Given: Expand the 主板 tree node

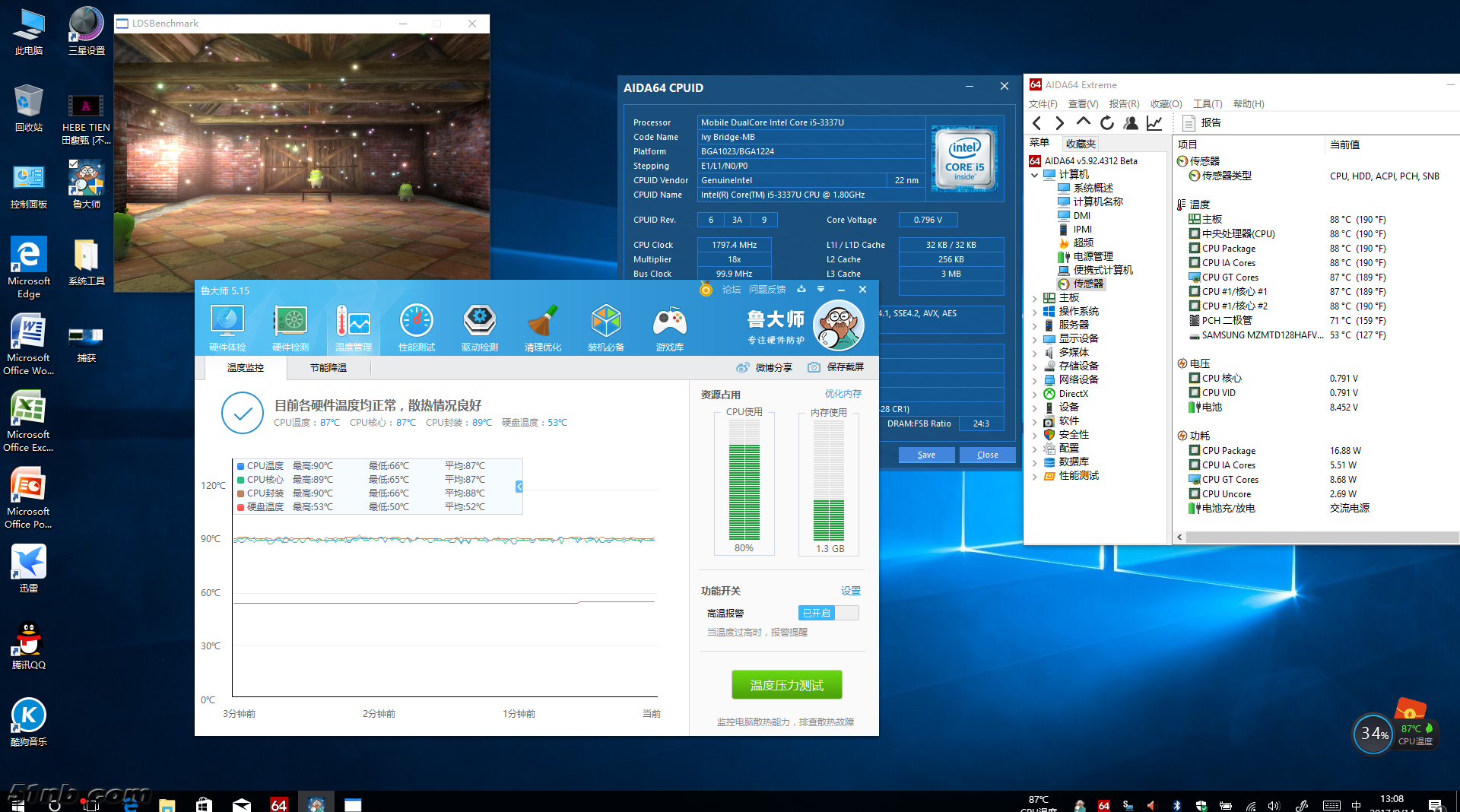Looking at the screenshot, I should (x=1035, y=298).
